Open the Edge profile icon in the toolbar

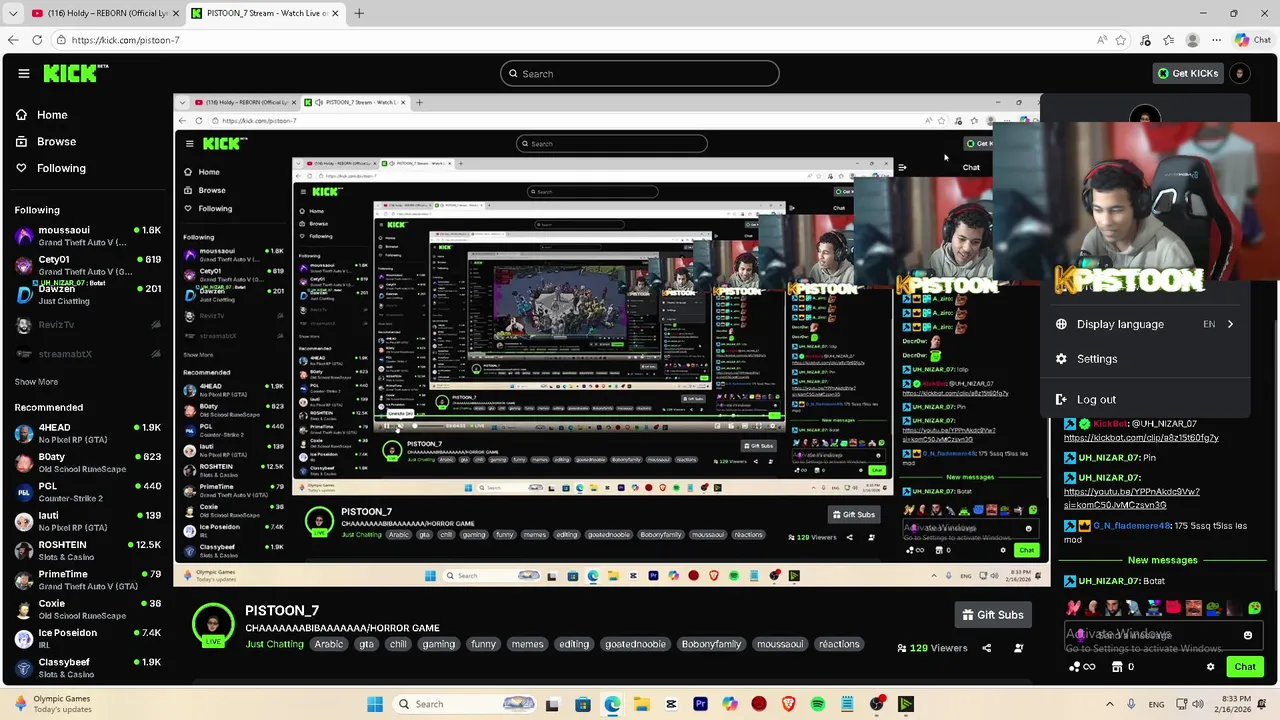point(1192,40)
